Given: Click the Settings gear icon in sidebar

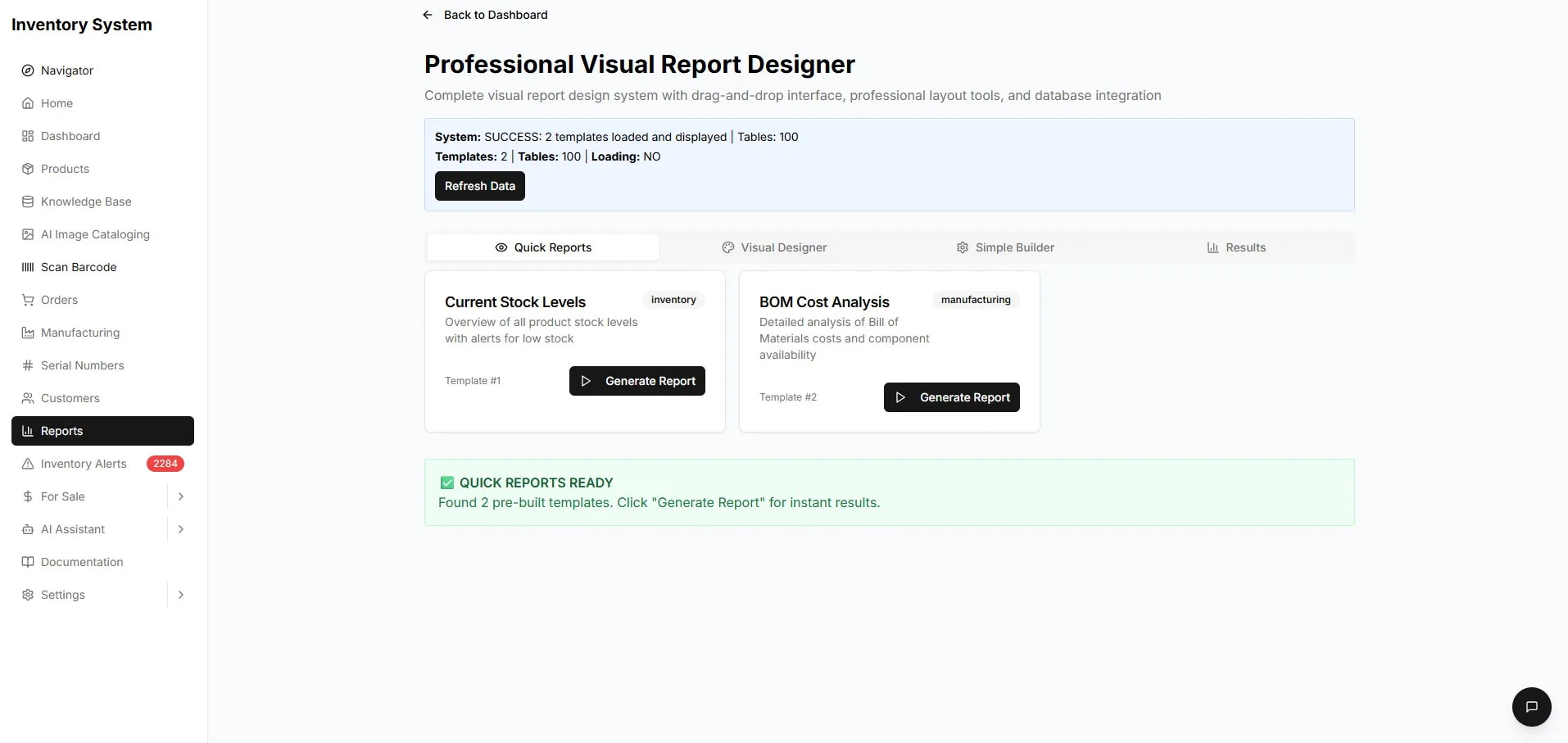Looking at the screenshot, I should (x=28, y=595).
